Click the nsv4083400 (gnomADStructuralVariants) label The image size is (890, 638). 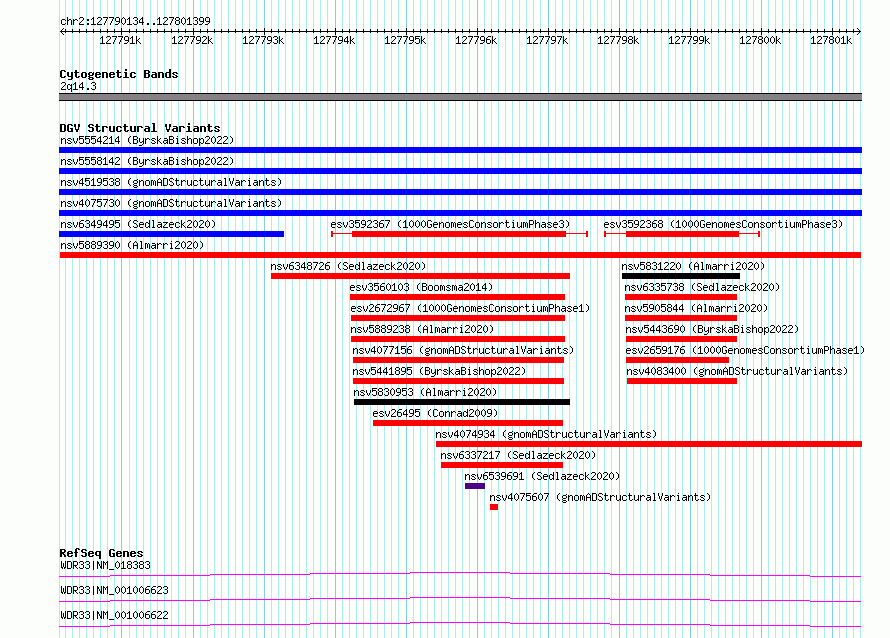click(x=737, y=371)
